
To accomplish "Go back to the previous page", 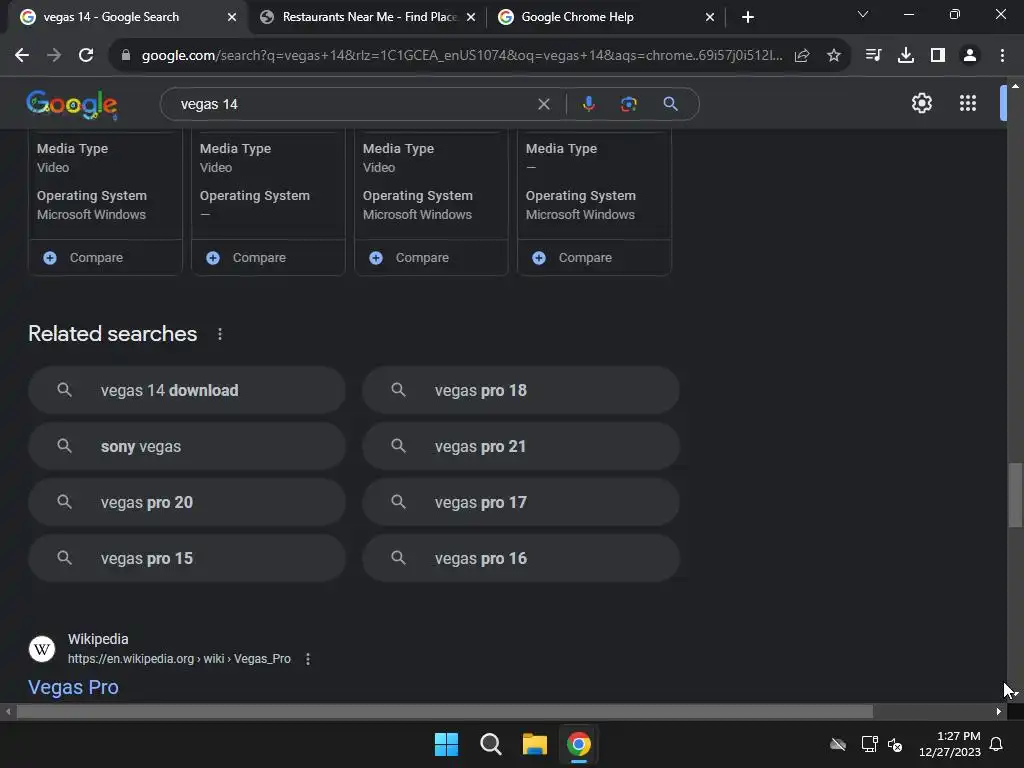I will 22,56.
